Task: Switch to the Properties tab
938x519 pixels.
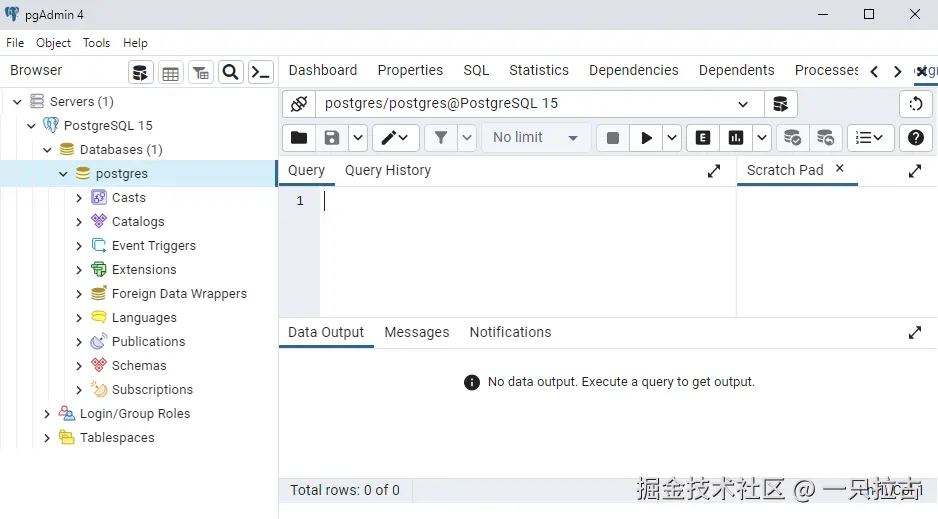Action: point(410,71)
